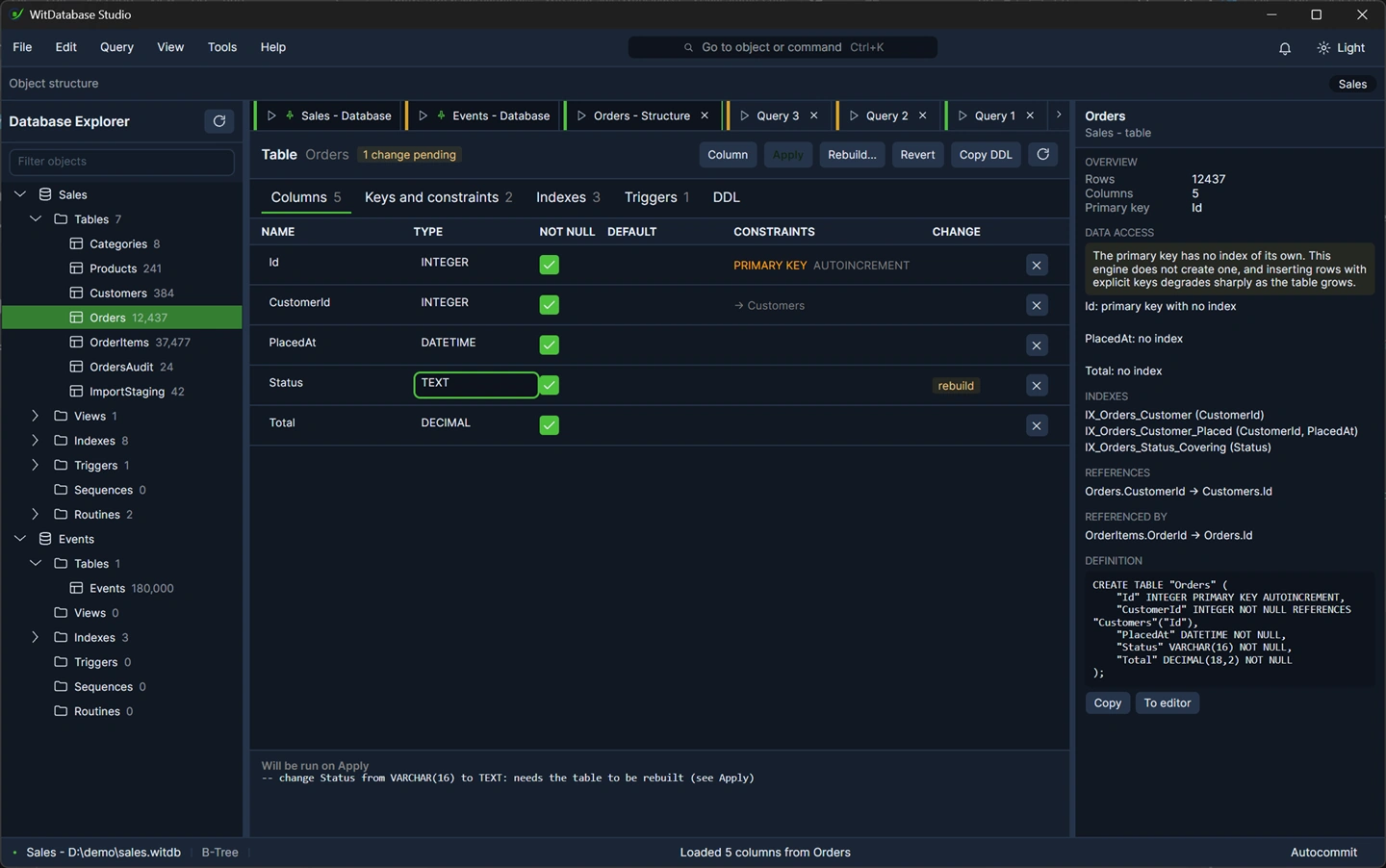Click the Customers table icon
Image resolution: width=1386 pixels, height=868 pixels.
76,293
